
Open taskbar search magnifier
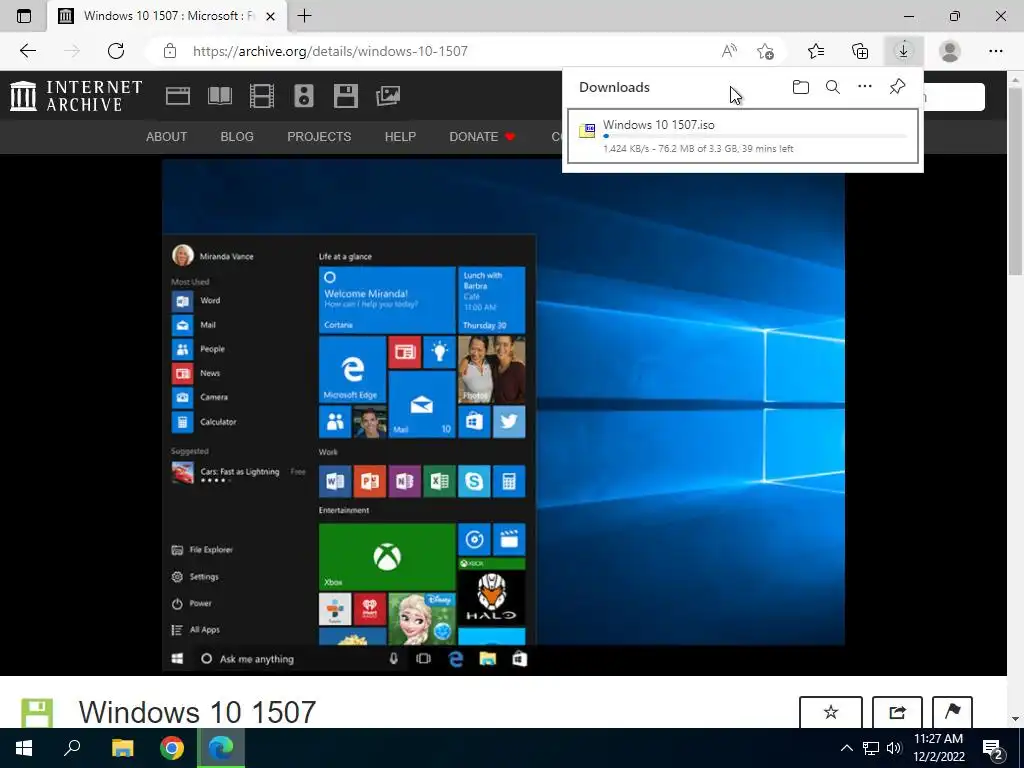click(72, 748)
